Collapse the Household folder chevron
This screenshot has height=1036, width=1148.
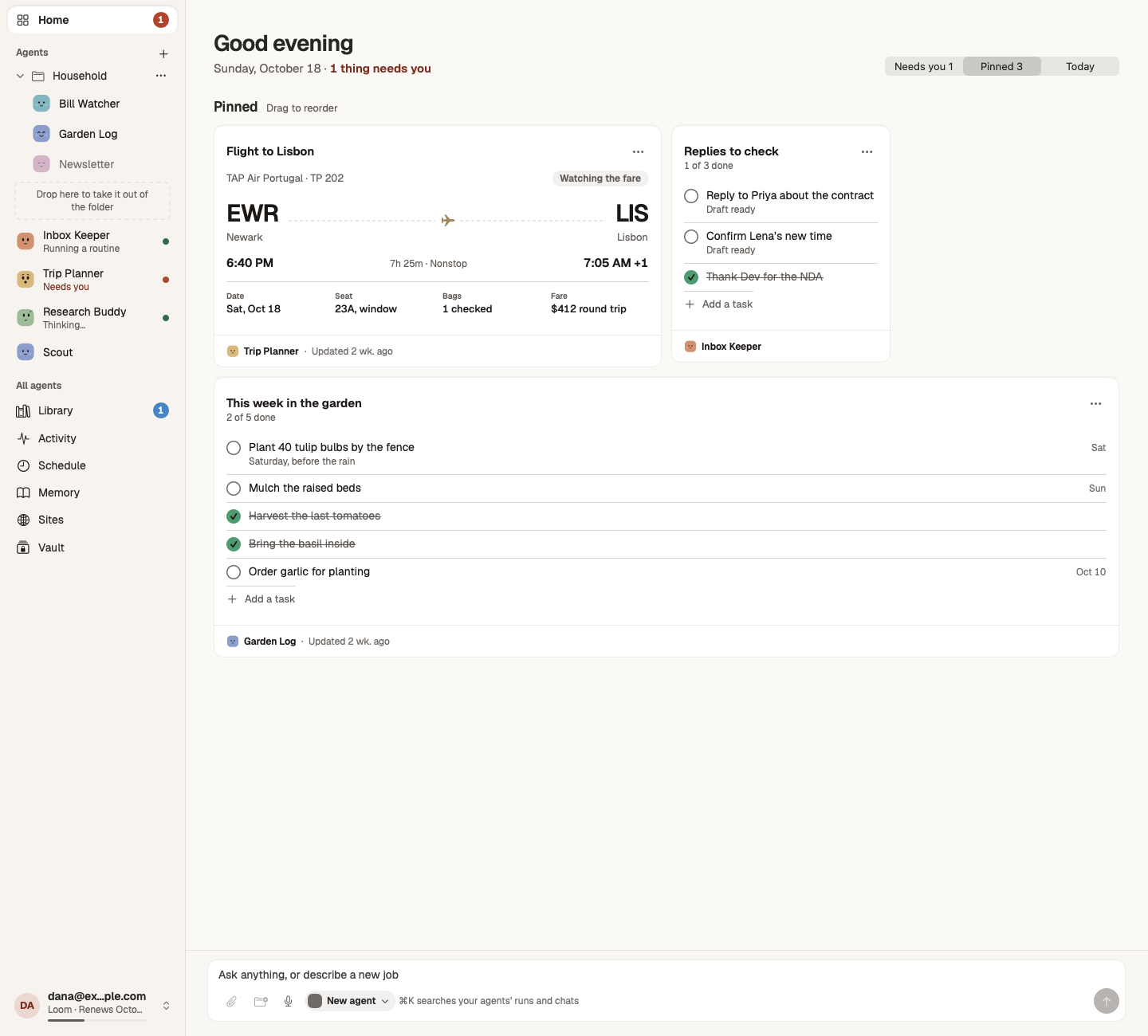[20, 76]
